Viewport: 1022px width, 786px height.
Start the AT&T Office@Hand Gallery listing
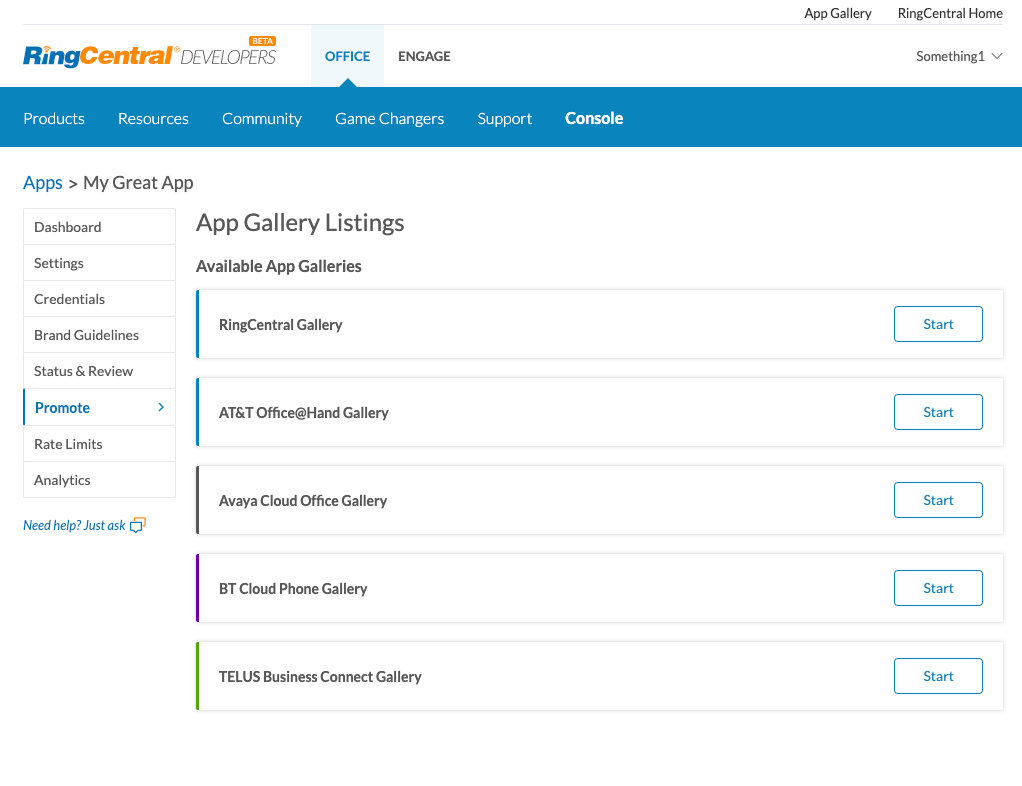pos(938,412)
